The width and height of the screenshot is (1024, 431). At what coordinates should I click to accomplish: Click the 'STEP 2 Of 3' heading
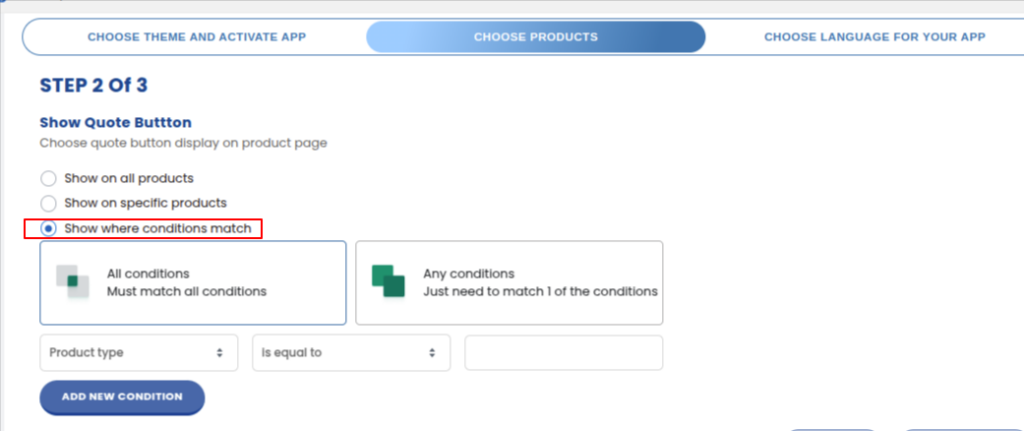coord(94,85)
